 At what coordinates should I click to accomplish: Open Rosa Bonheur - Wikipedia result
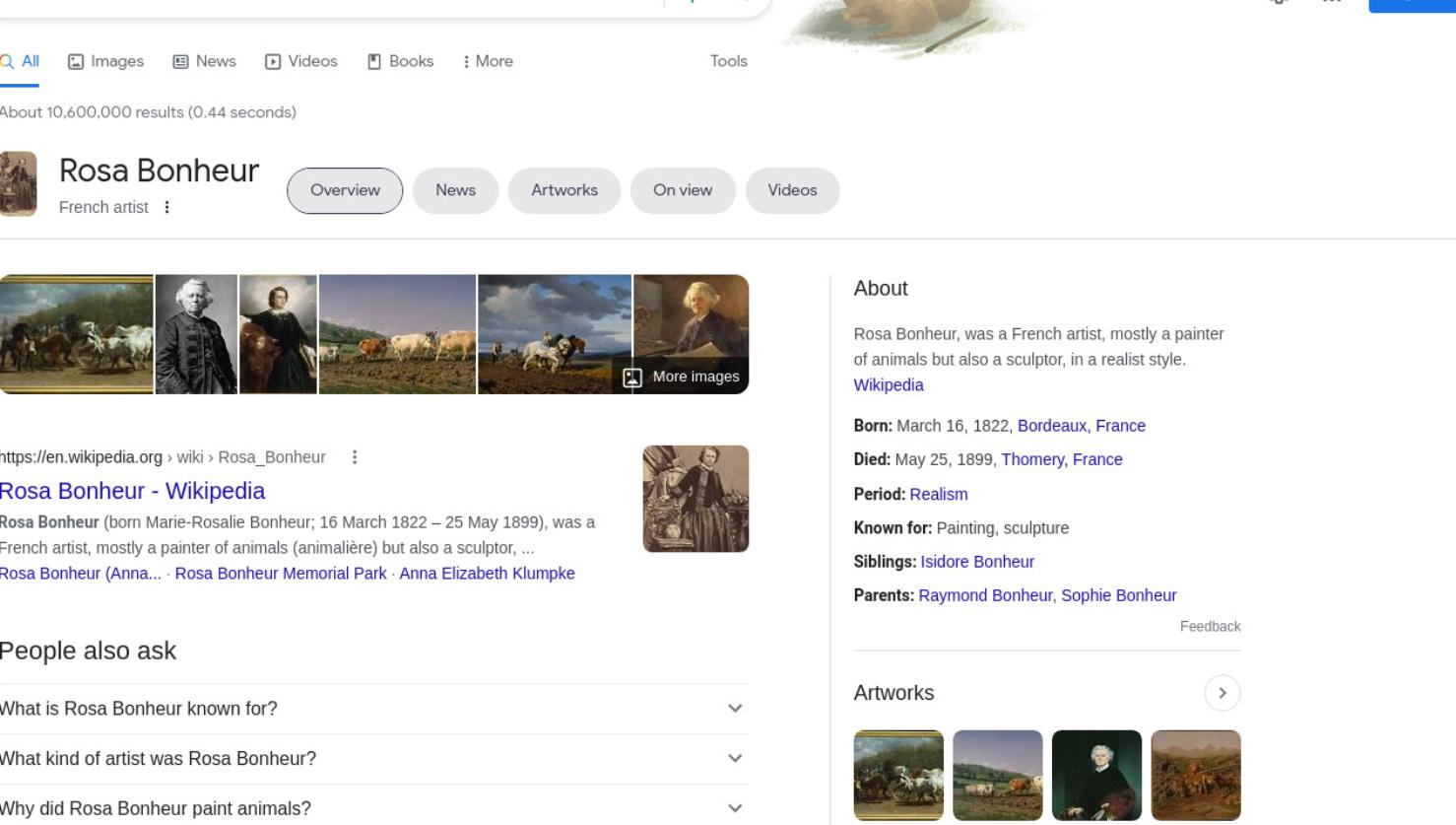tap(132, 491)
